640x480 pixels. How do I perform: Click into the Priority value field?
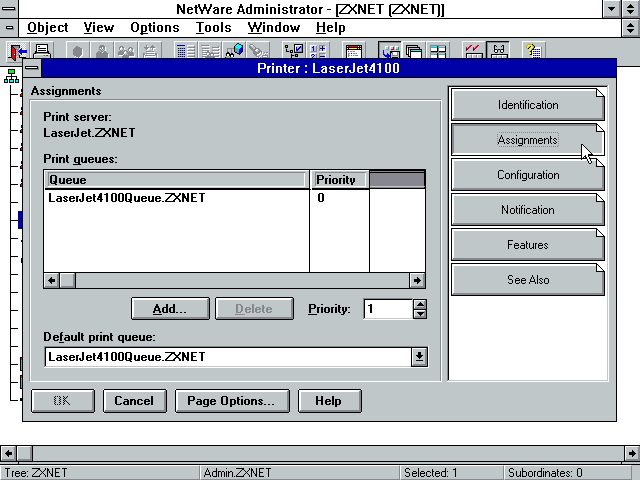(x=388, y=309)
